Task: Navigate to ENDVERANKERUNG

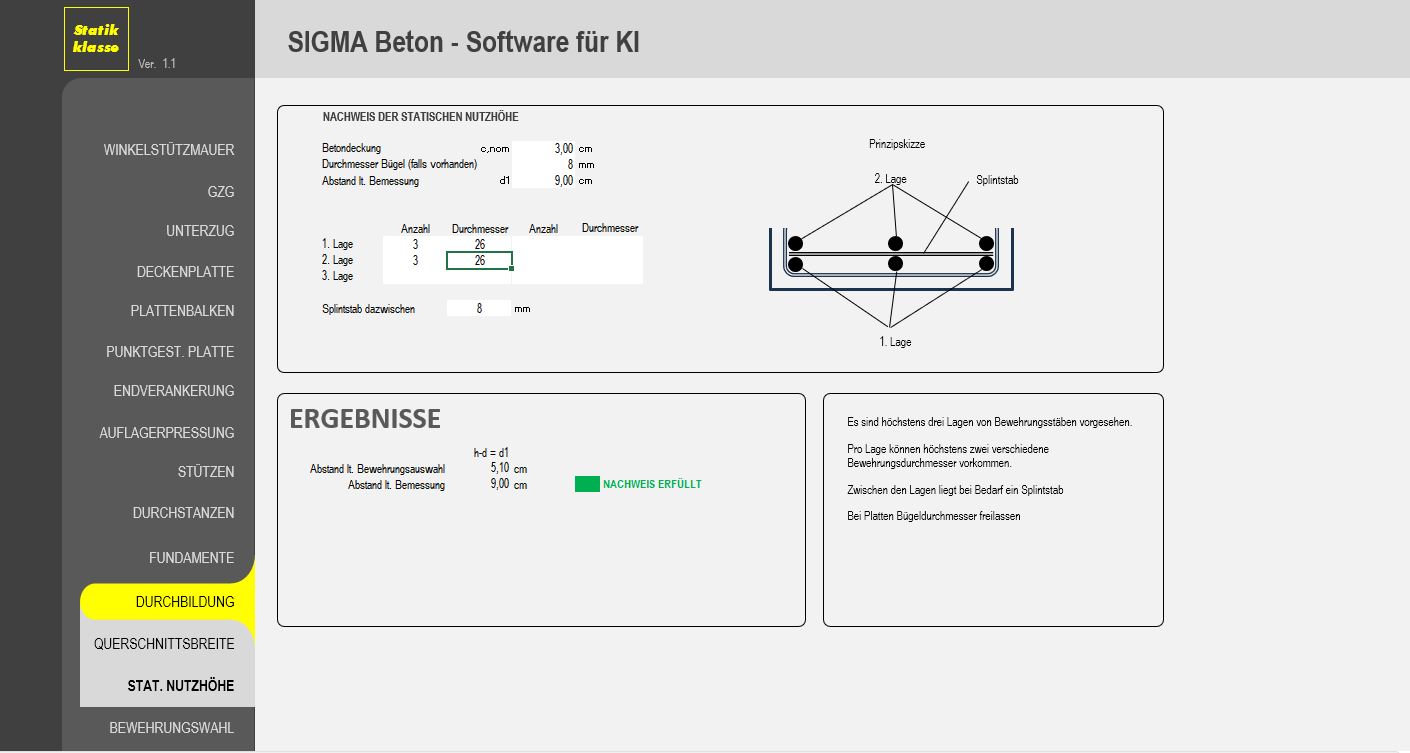Action: pos(173,391)
